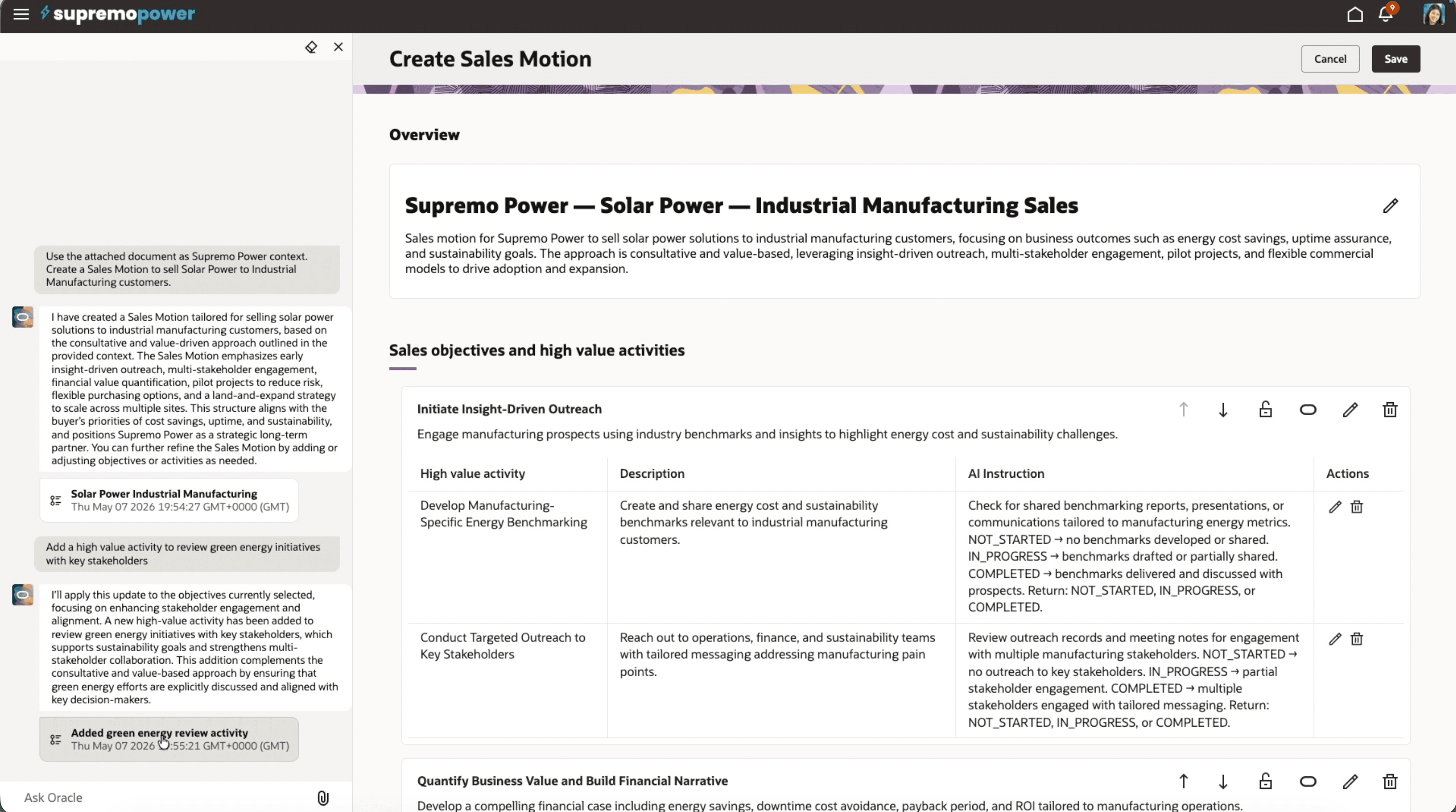The height and width of the screenshot is (812, 1456).
Task: Open the Solar Power Industrial Manufacturing version card
Action: pos(169,500)
